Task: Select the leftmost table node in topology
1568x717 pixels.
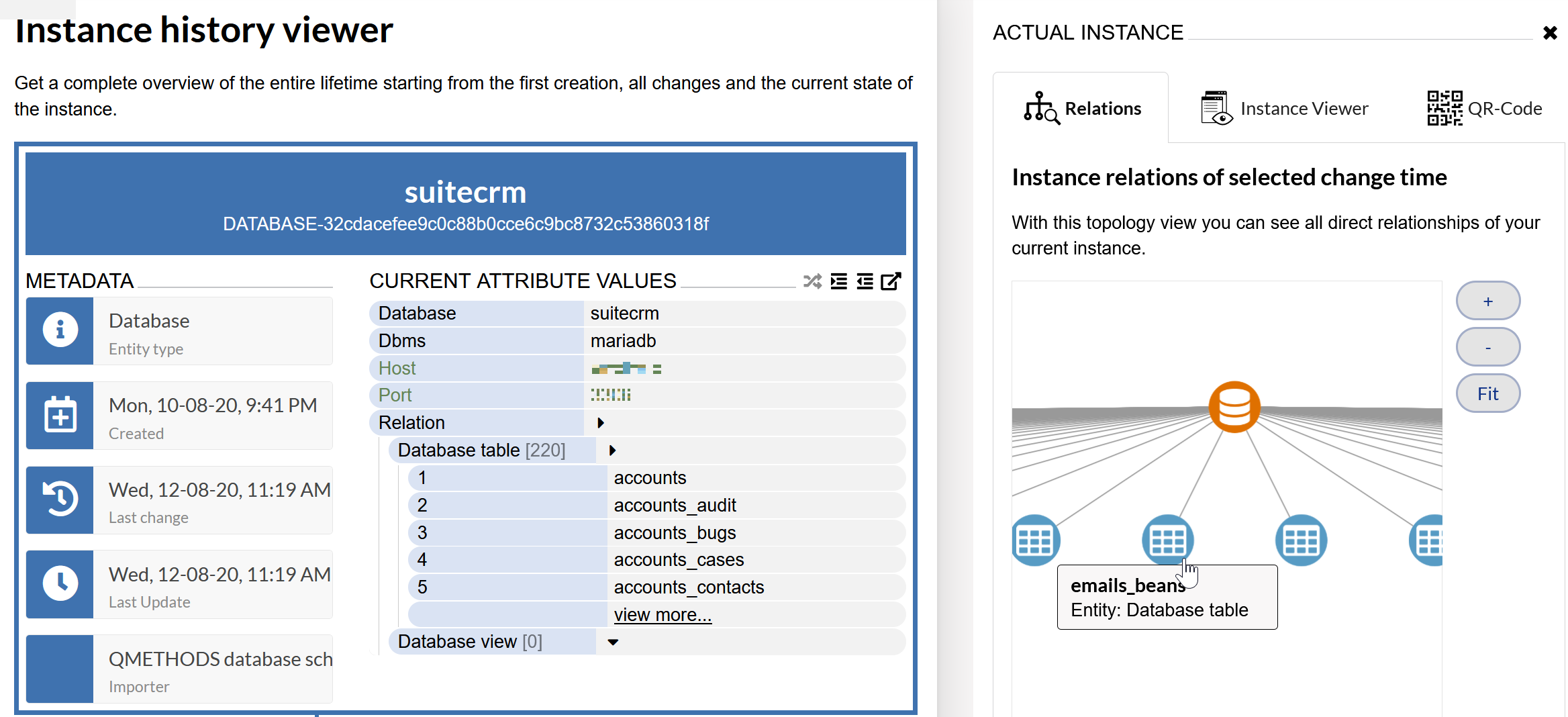Action: point(1035,540)
